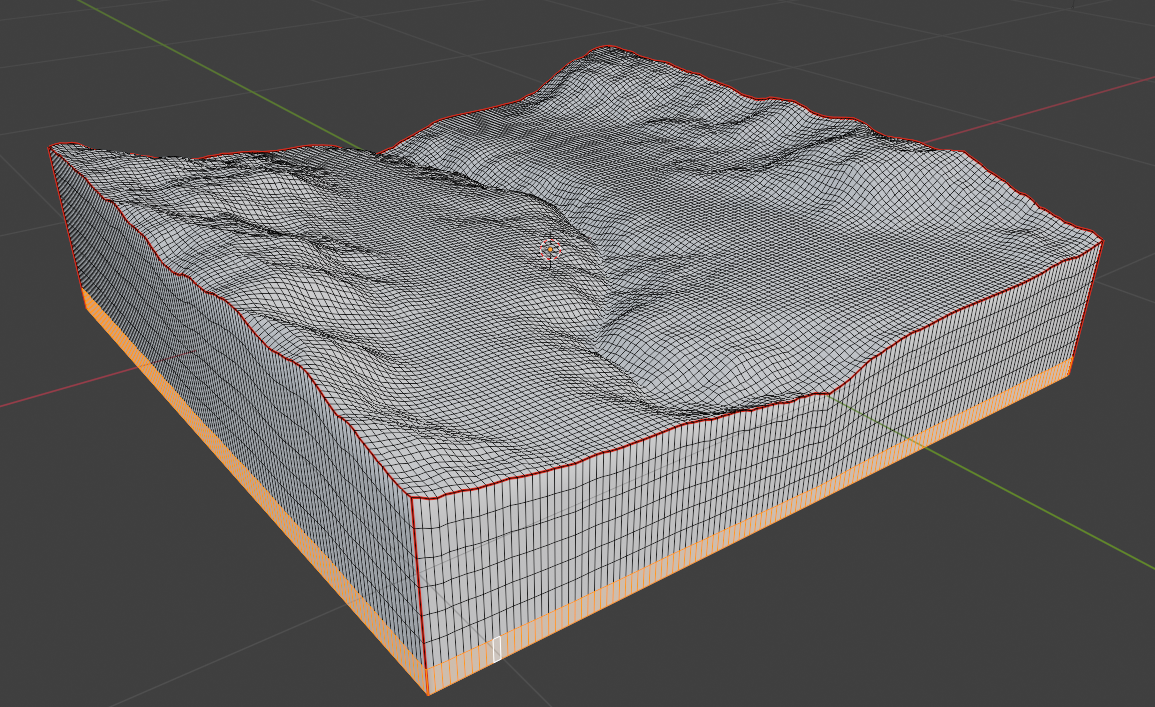The width and height of the screenshot is (1155, 707).
Task: Click the bottom front corner of the orange base
Action: pyautogui.click(x=428, y=692)
